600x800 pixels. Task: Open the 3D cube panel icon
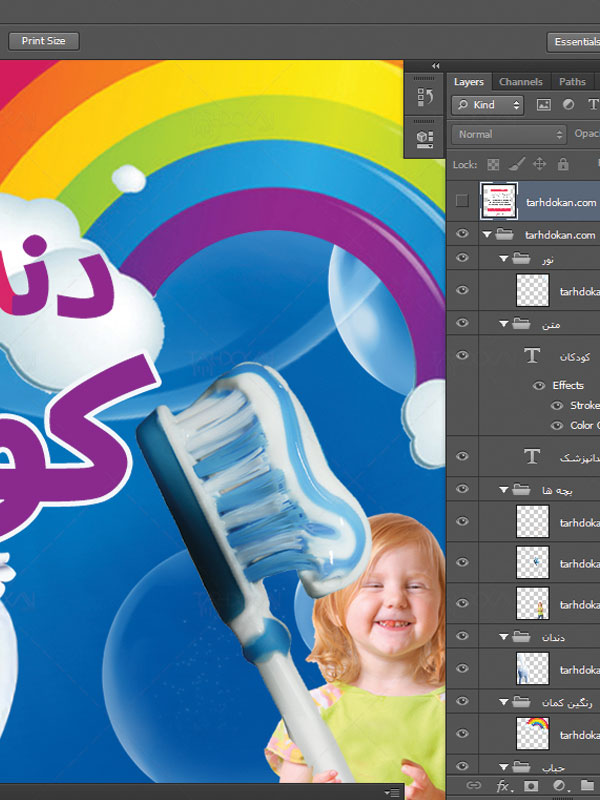[425, 138]
